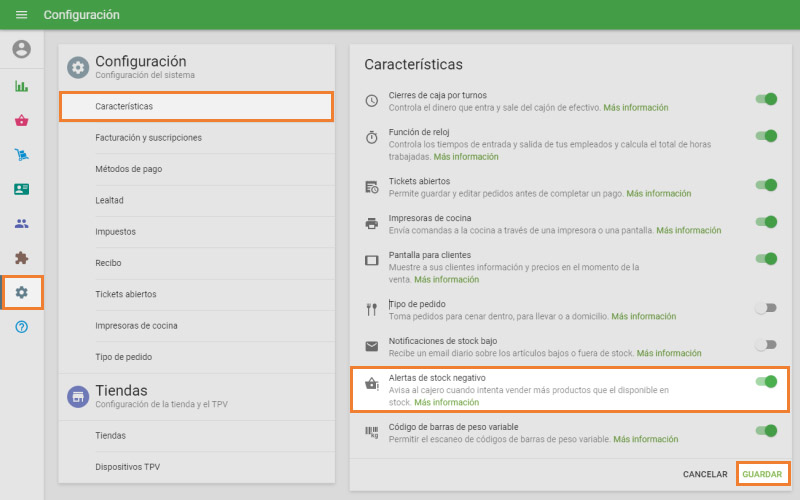Open Más información link for Función de reloj
The height and width of the screenshot is (500, 800).
click(x=466, y=157)
